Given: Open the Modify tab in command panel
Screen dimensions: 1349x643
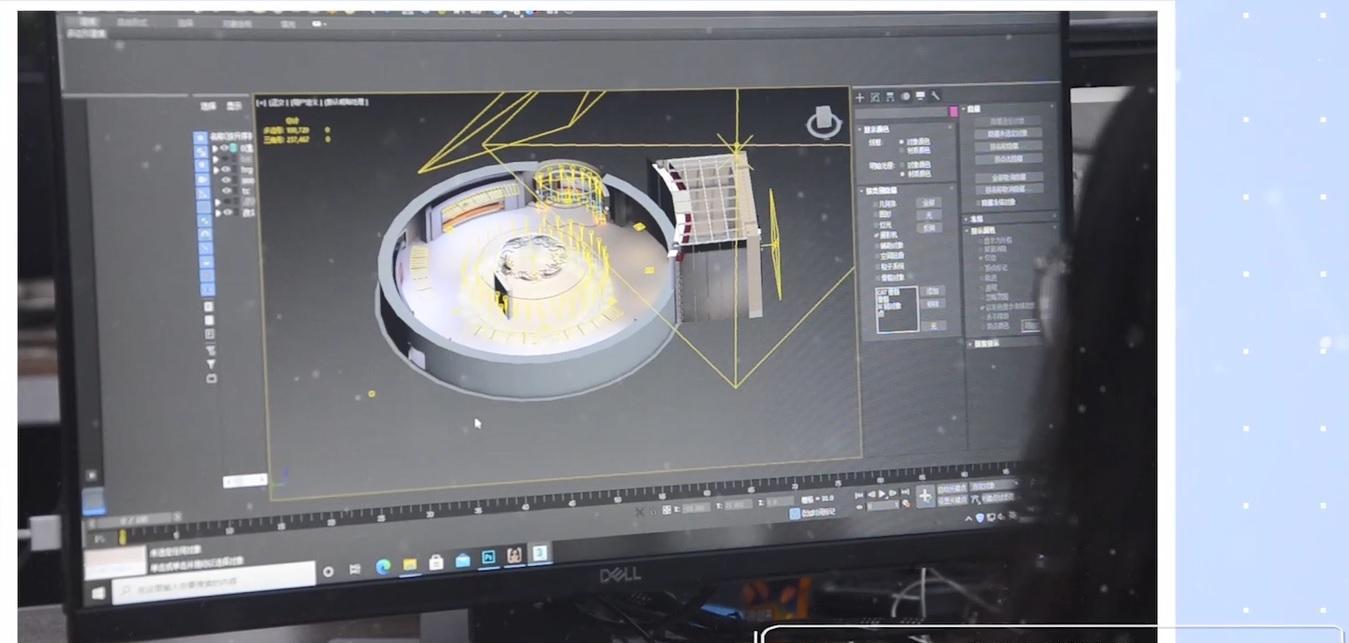Looking at the screenshot, I should coord(875,97).
